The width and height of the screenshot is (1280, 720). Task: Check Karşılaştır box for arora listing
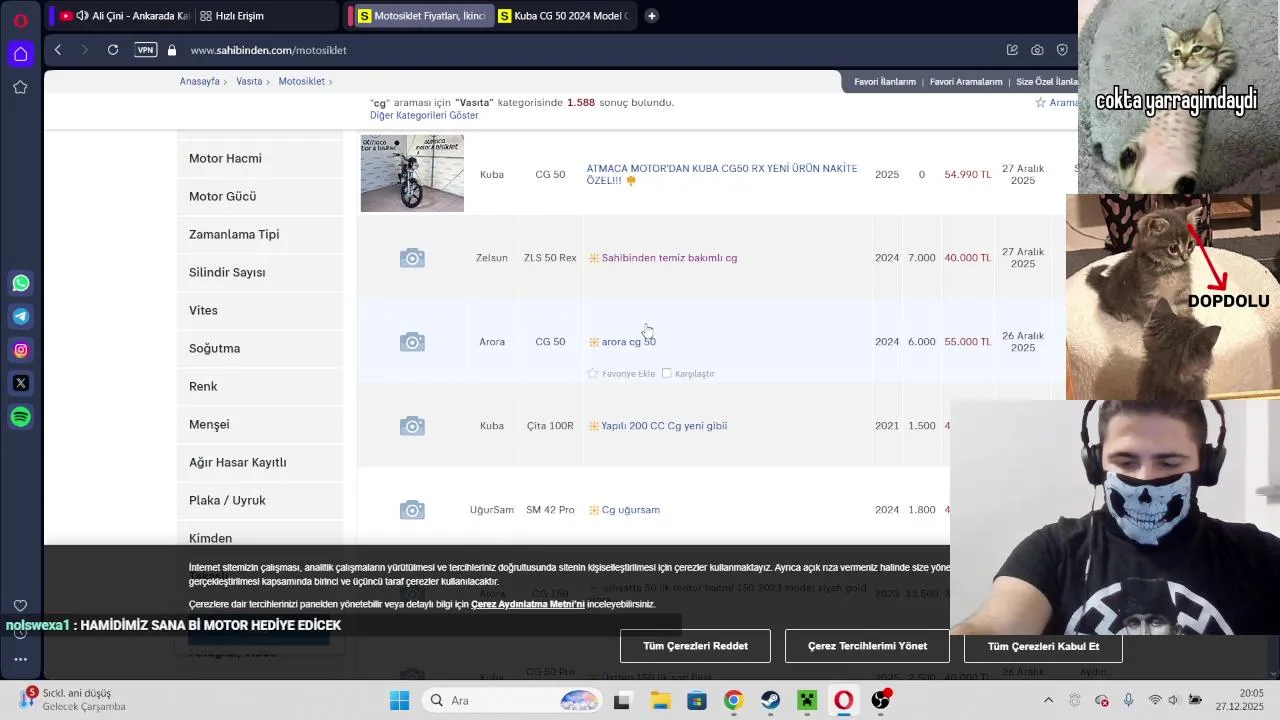667,374
